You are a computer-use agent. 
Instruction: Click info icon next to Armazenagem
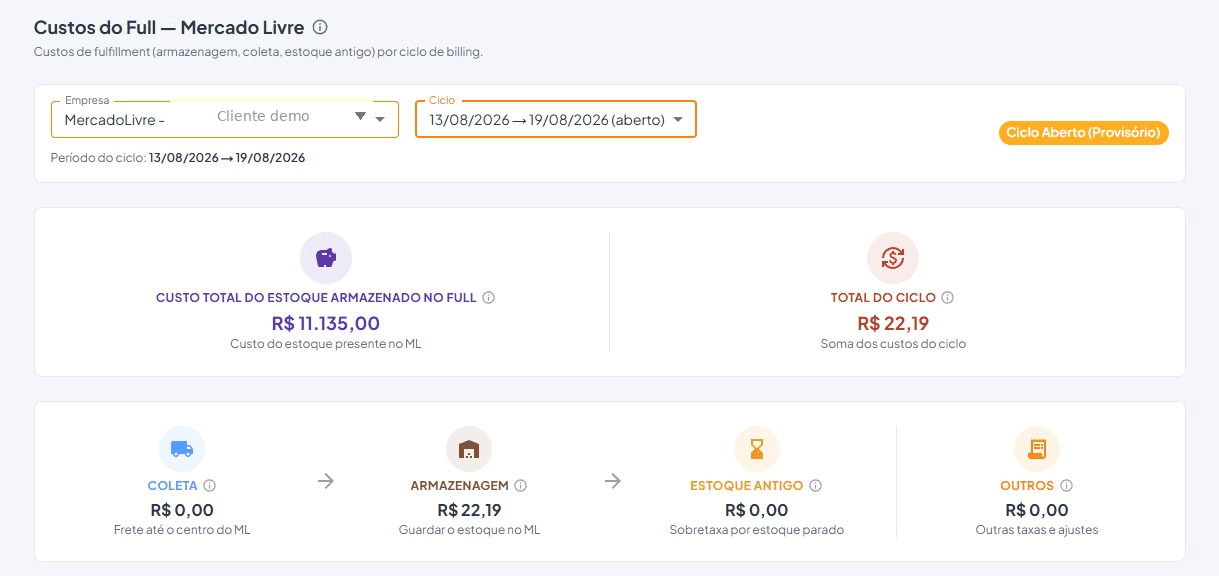click(521, 486)
